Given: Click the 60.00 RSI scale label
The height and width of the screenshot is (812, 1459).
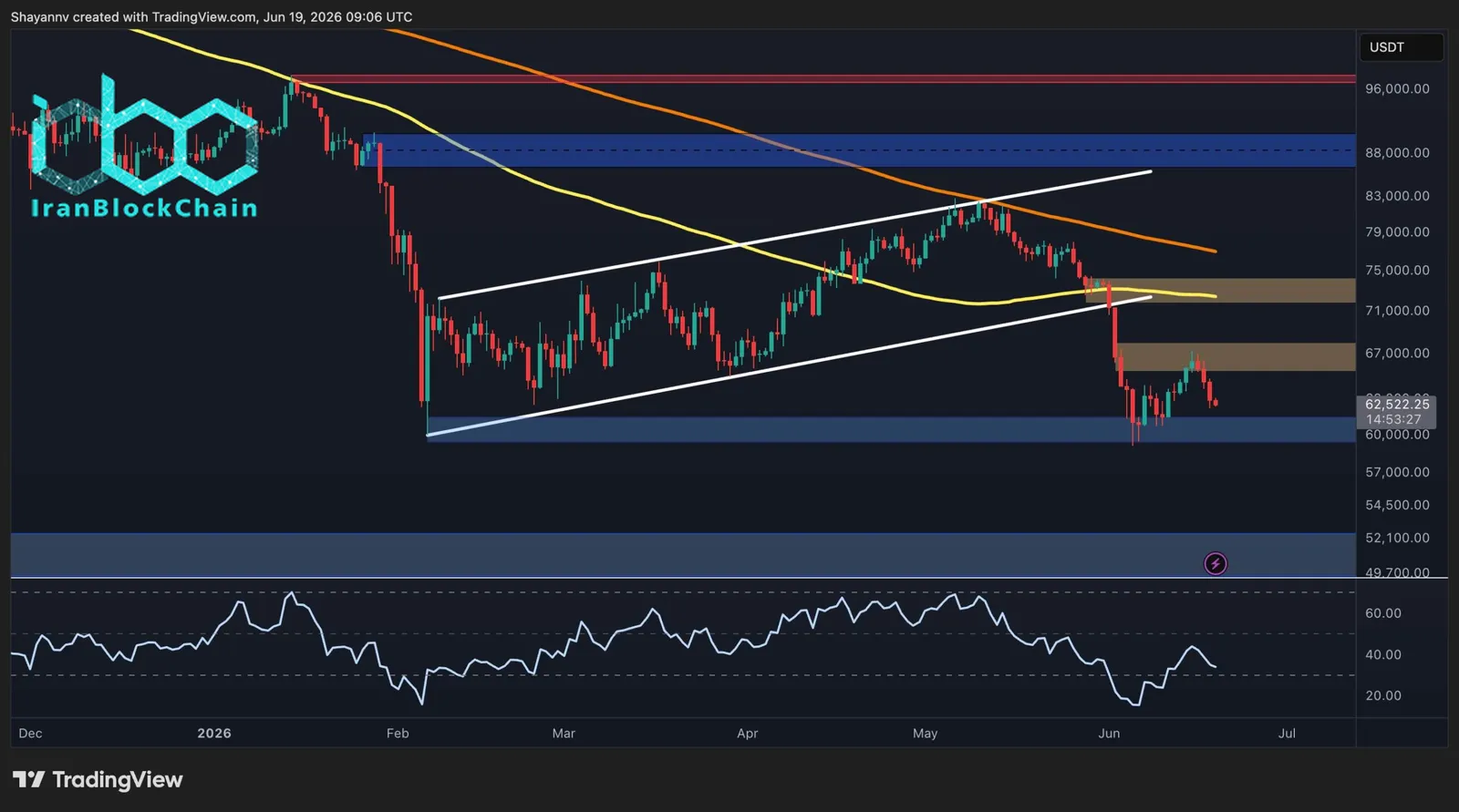Looking at the screenshot, I should [1382, 613].
